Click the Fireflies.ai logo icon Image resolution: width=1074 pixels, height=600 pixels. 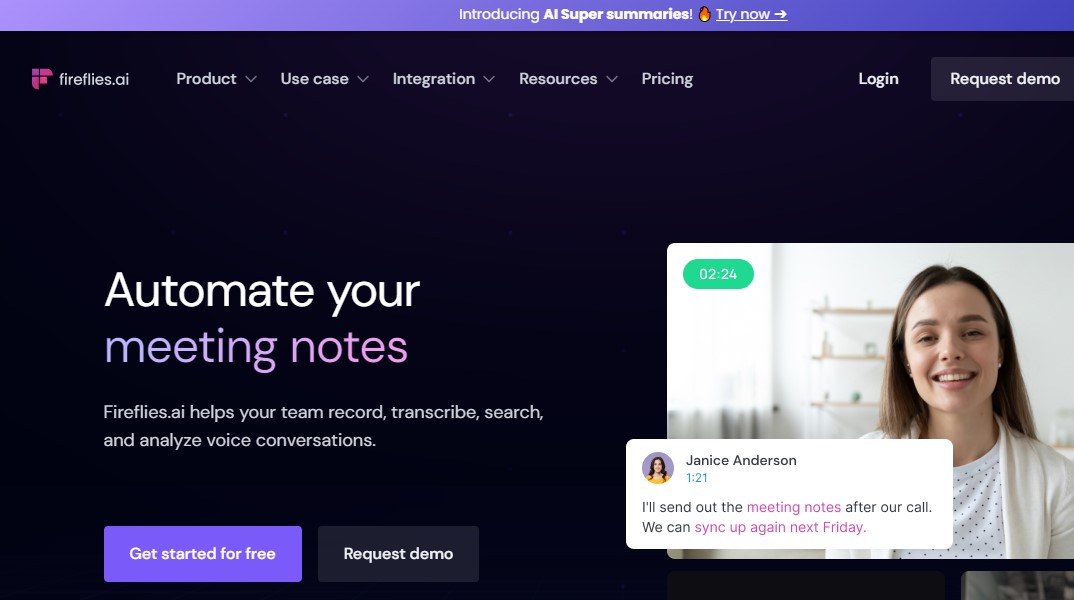pyautogui.click(x=41, y=79)
